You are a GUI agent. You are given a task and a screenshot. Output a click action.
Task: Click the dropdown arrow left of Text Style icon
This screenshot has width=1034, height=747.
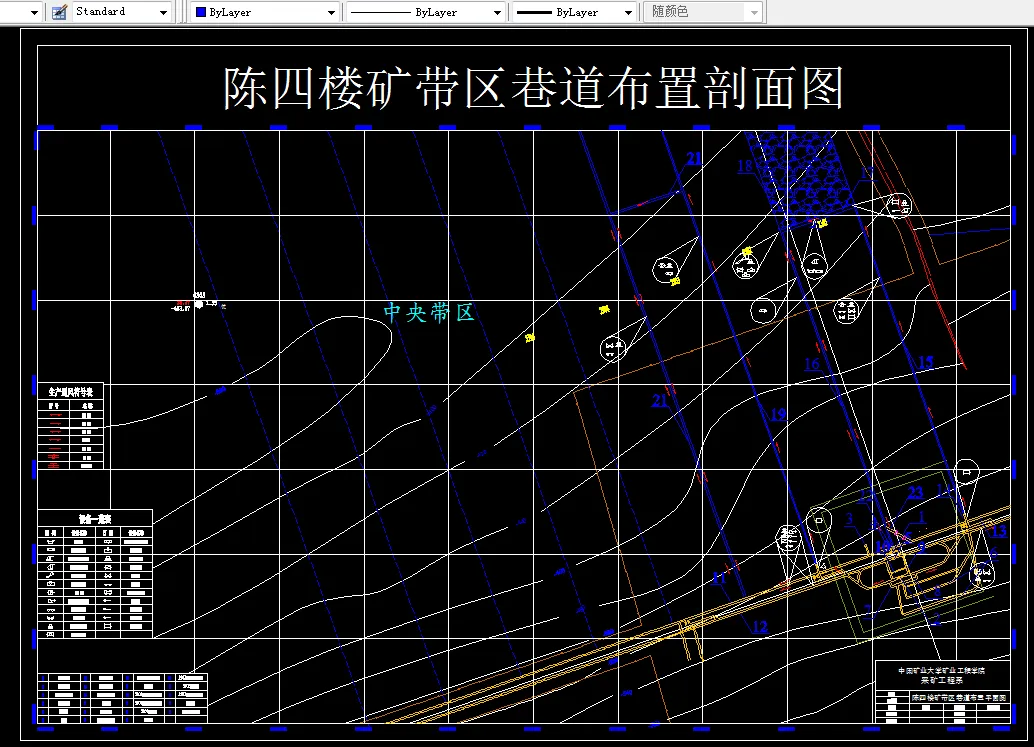[x=34, y=13]
